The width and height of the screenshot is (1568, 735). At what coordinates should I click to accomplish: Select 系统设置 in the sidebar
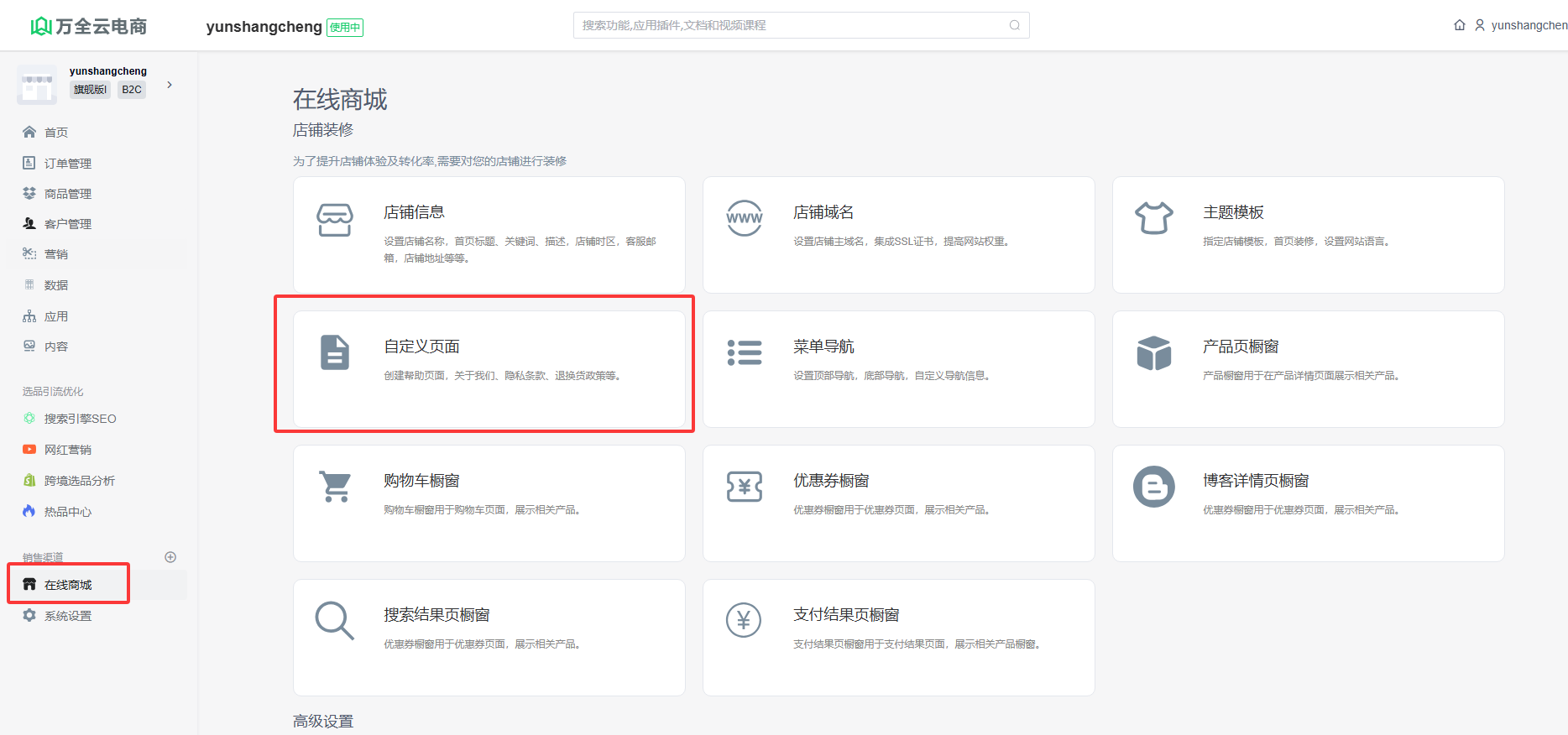coord(67,616)
